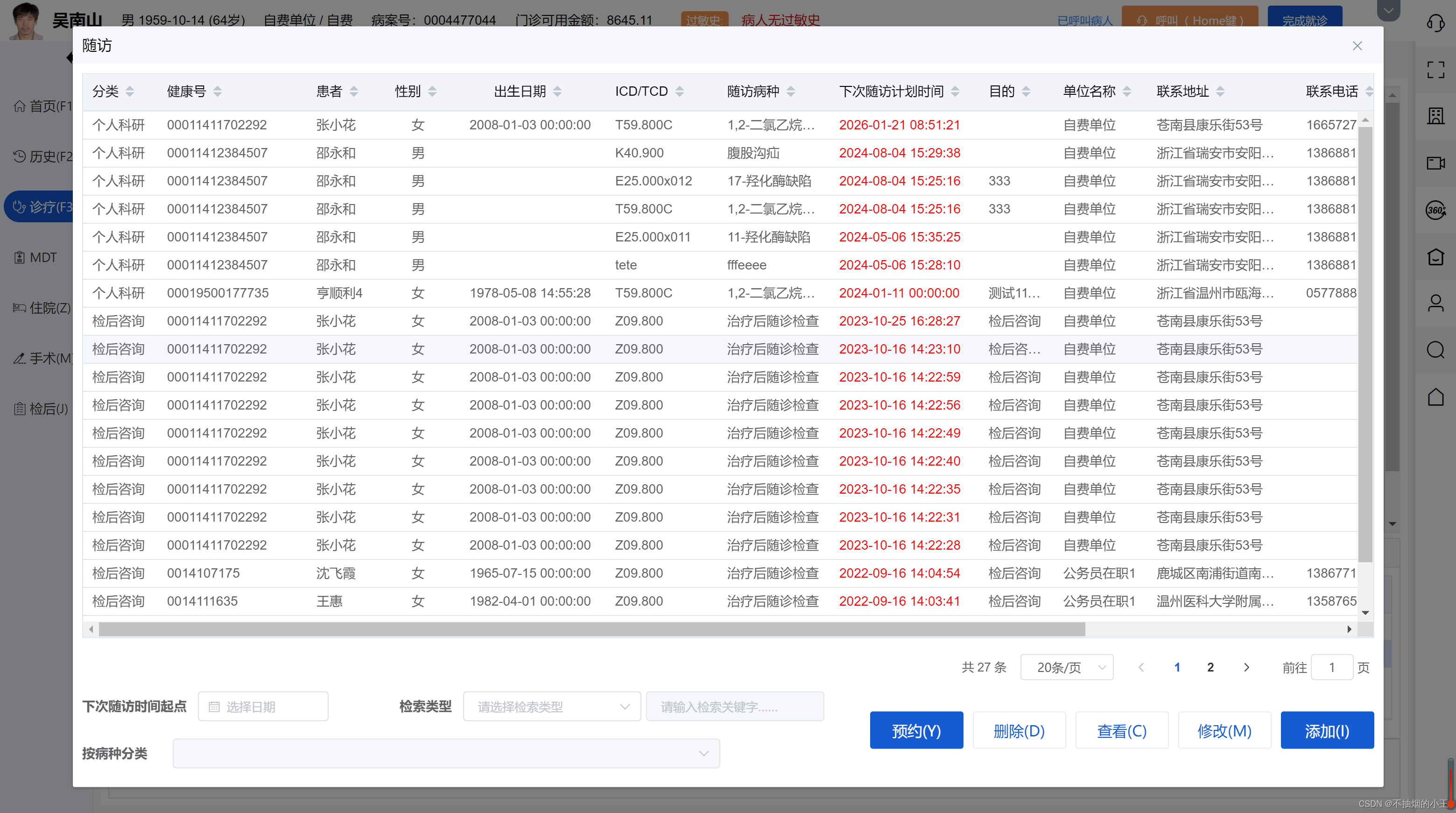Expand the 检索类型 dropdown
The image size is (1456, 813).
[551, 706]
